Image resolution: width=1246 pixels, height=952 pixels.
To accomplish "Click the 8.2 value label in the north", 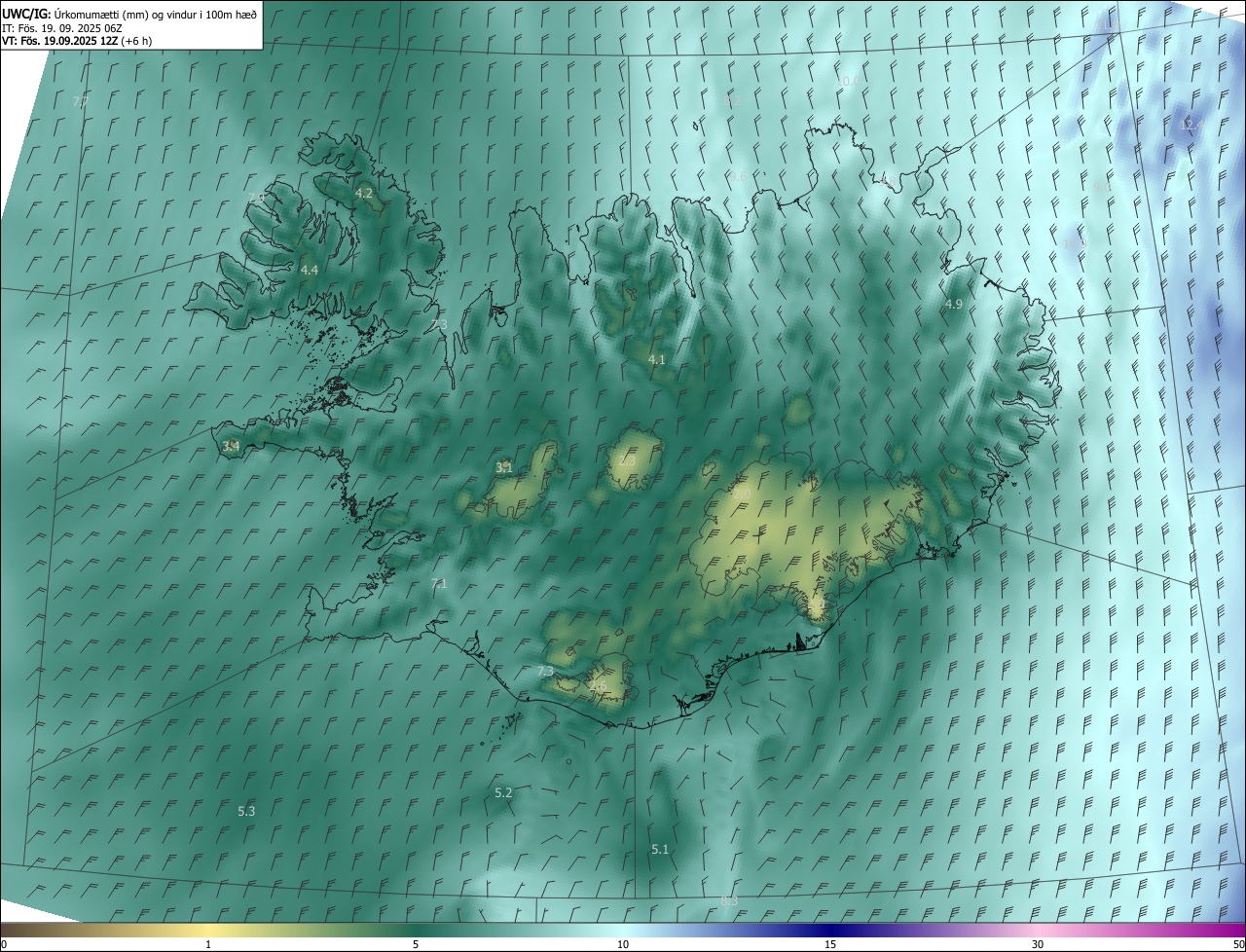I will coord(733,100).
